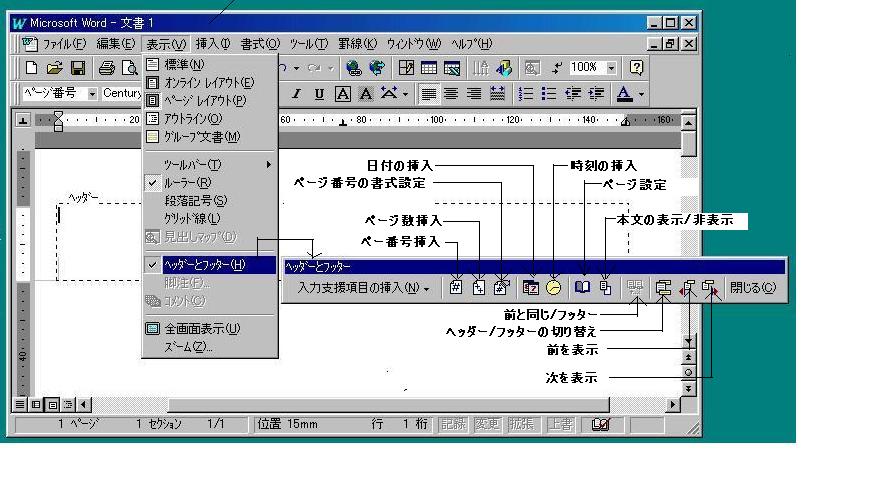
Task: Expand the ツールバー(T) submenu
Action: click(x=209, y=165)
